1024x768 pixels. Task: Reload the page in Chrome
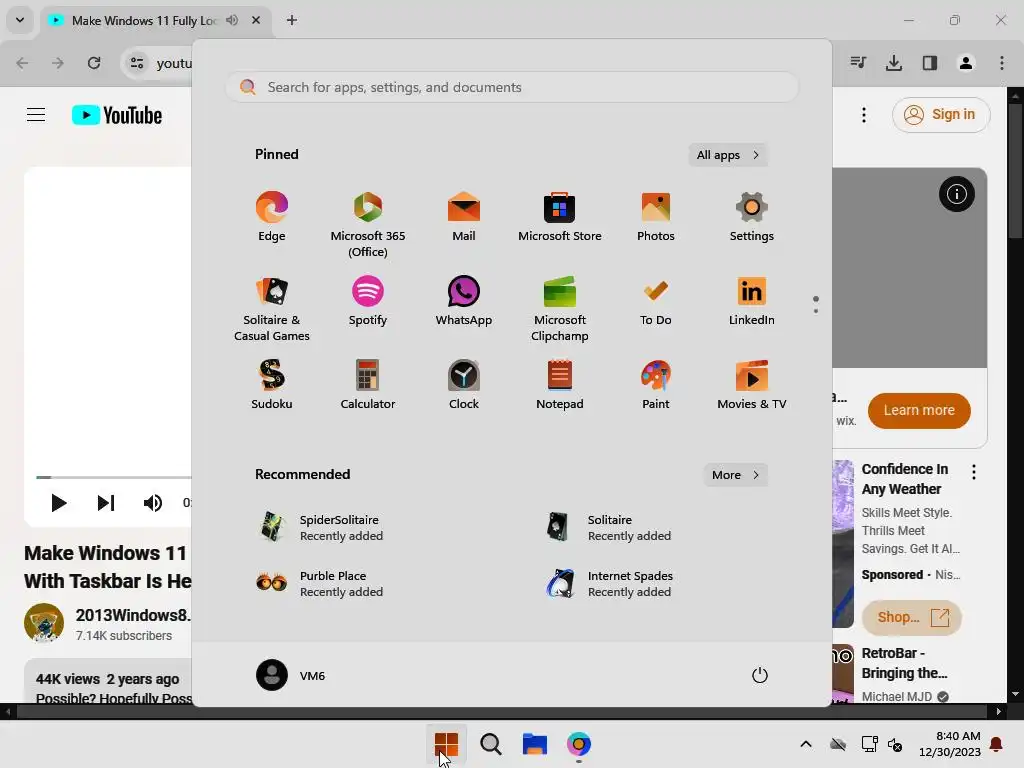pyautogui.click(x=94, y=63)
